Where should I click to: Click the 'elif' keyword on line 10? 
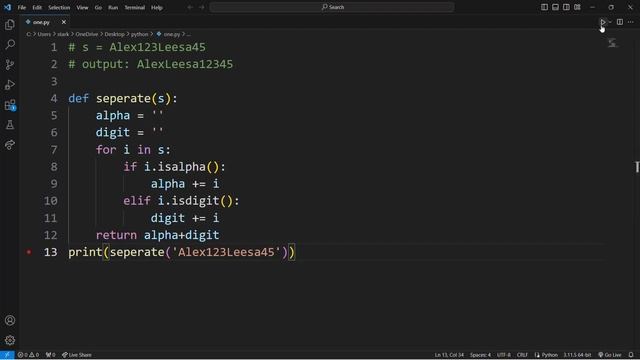click(137, 201)
